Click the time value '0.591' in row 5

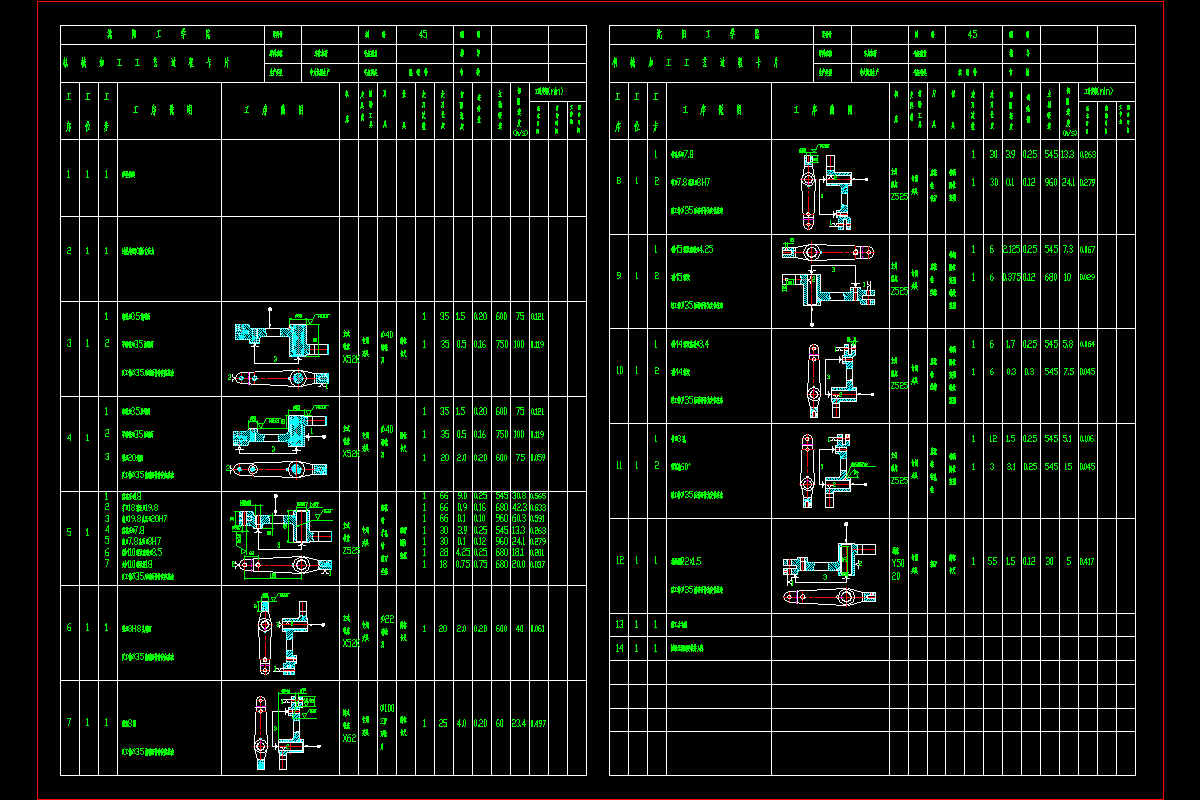538,518
